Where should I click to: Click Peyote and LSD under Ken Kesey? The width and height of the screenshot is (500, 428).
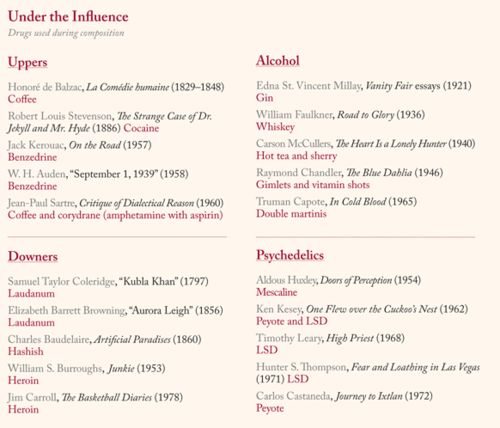pos(292,321)
